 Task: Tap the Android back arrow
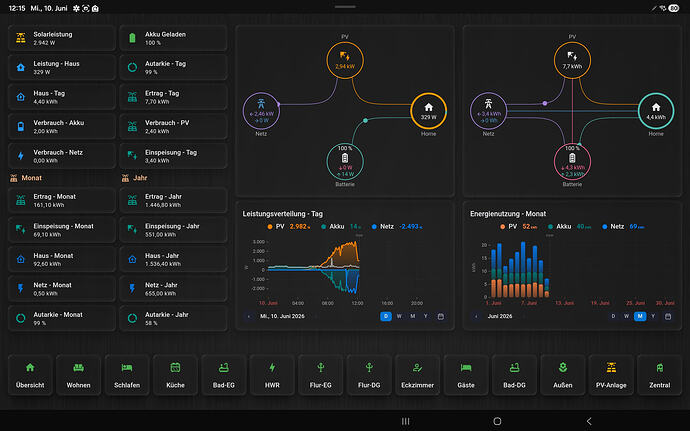(x=589, y=421)
